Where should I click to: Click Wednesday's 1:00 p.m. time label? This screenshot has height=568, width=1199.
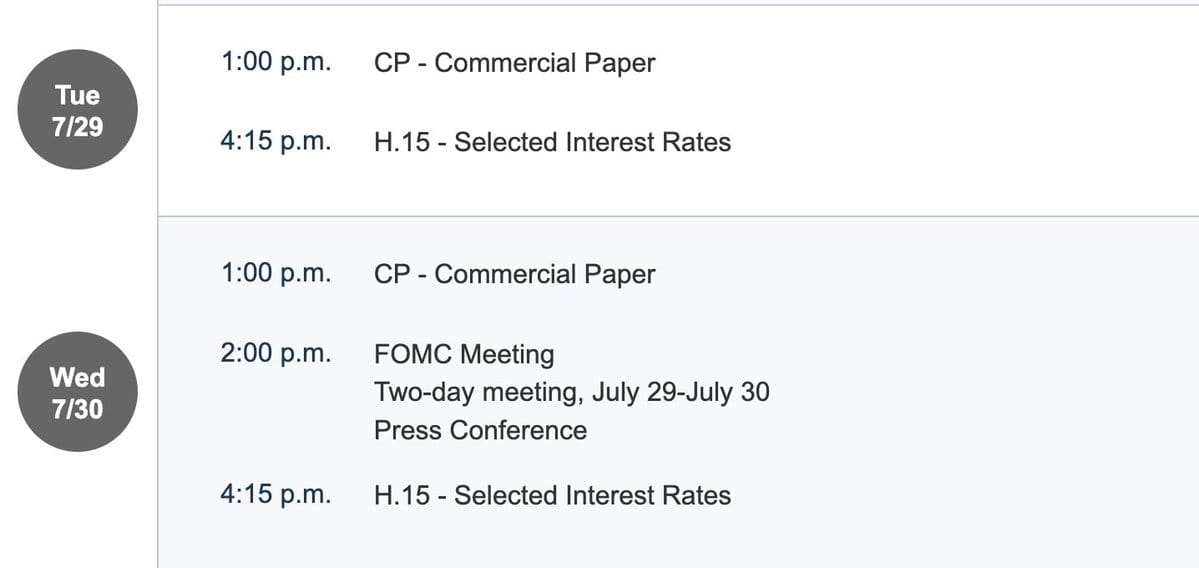[x=276, y=274]
